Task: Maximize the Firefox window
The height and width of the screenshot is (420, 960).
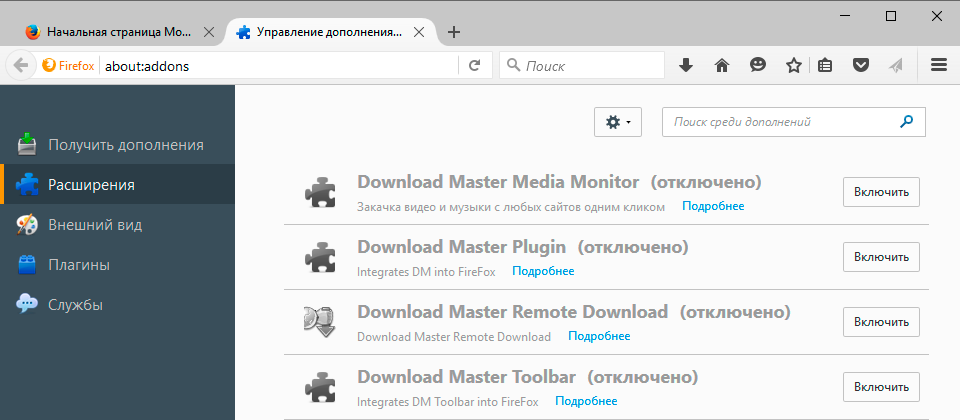Action: point(891,17)
